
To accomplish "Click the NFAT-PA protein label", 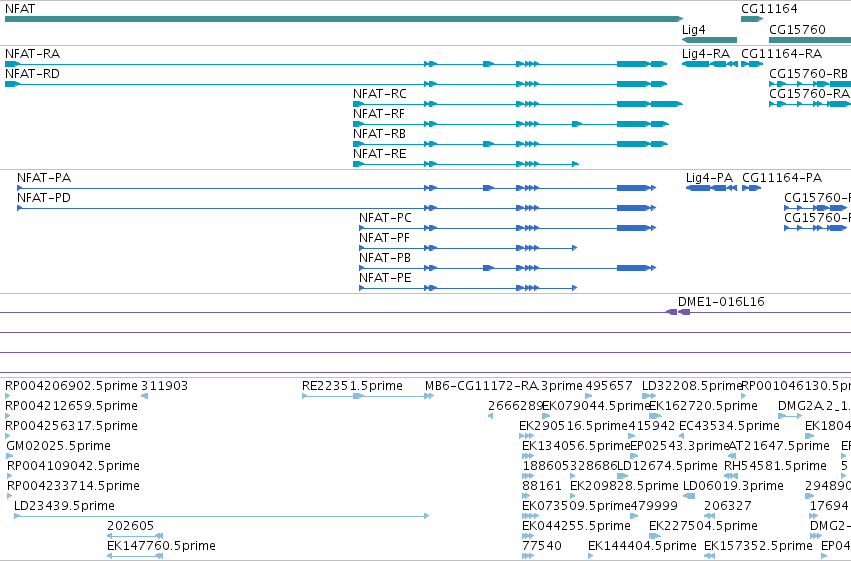I will [44, 178].
